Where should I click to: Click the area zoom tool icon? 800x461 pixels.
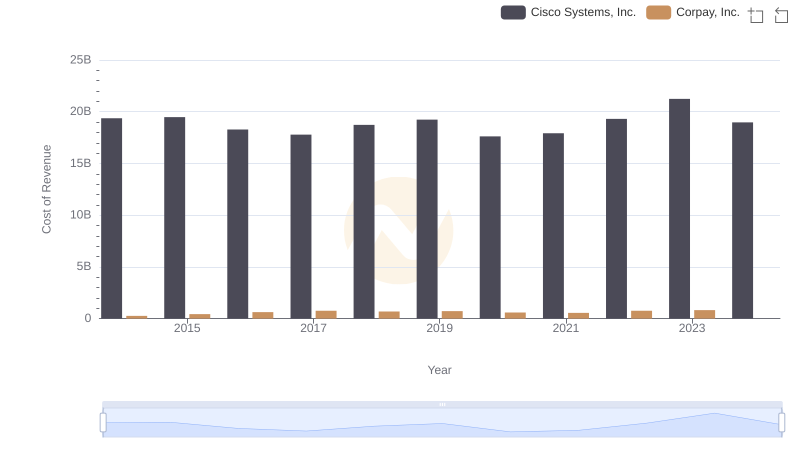(756, 15)
